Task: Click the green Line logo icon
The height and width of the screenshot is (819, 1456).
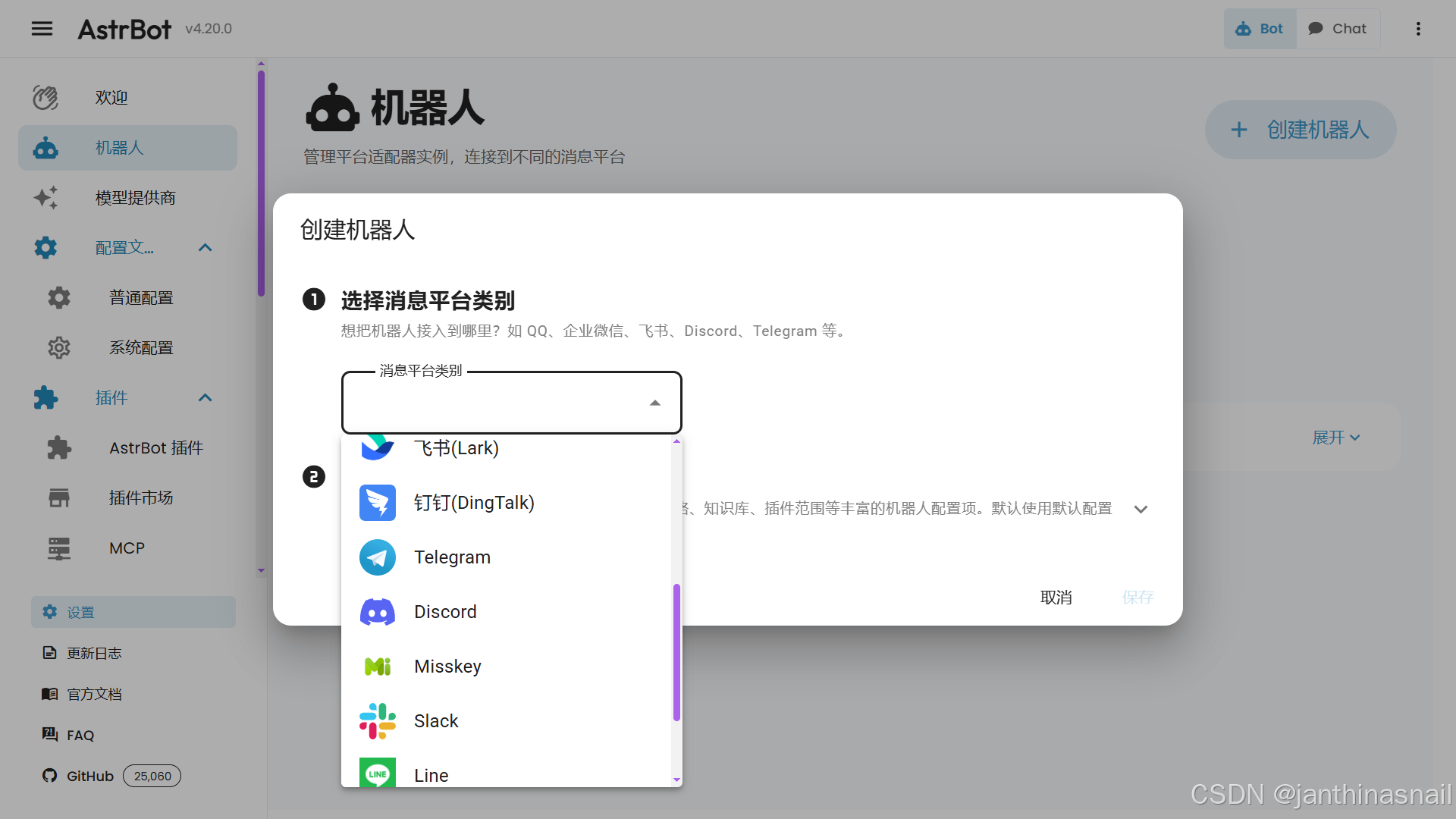Action: point(378,773)
